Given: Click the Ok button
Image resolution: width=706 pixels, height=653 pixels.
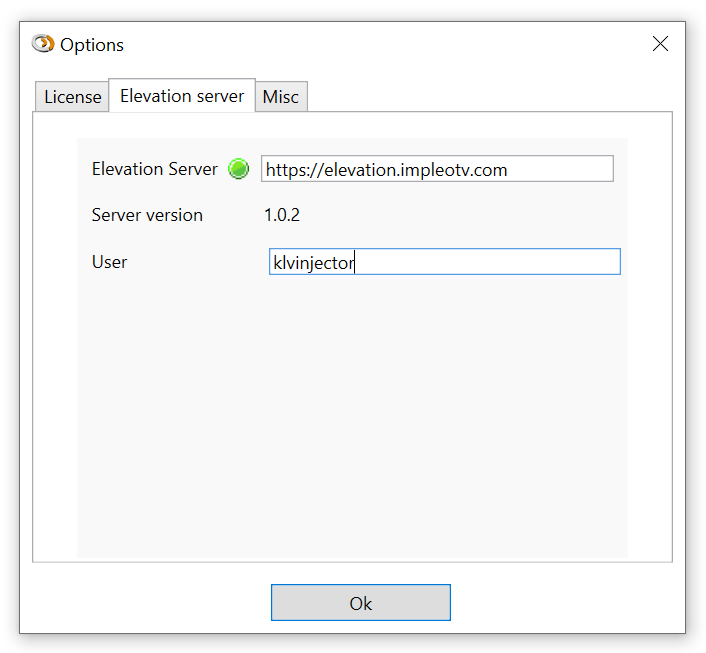Looking at the screenshot, I should pyautogui.click(x=361, y=603).
